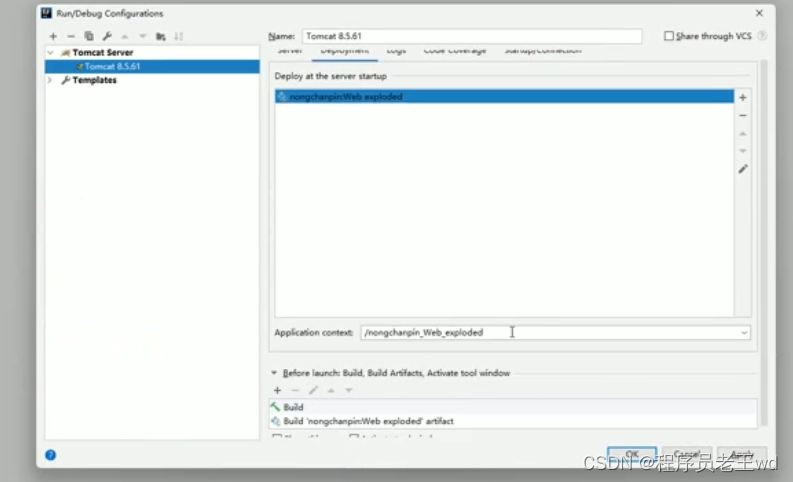Edit selected deployment artifact pencil icon
Screen dimensions: 793x482
pos(742,169)
